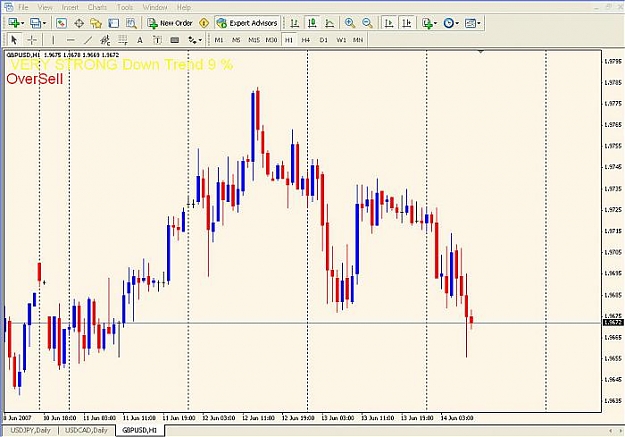This screenshot has height=437, width=625.
Task: Open the File menu
Action: [x=23, y=7]
